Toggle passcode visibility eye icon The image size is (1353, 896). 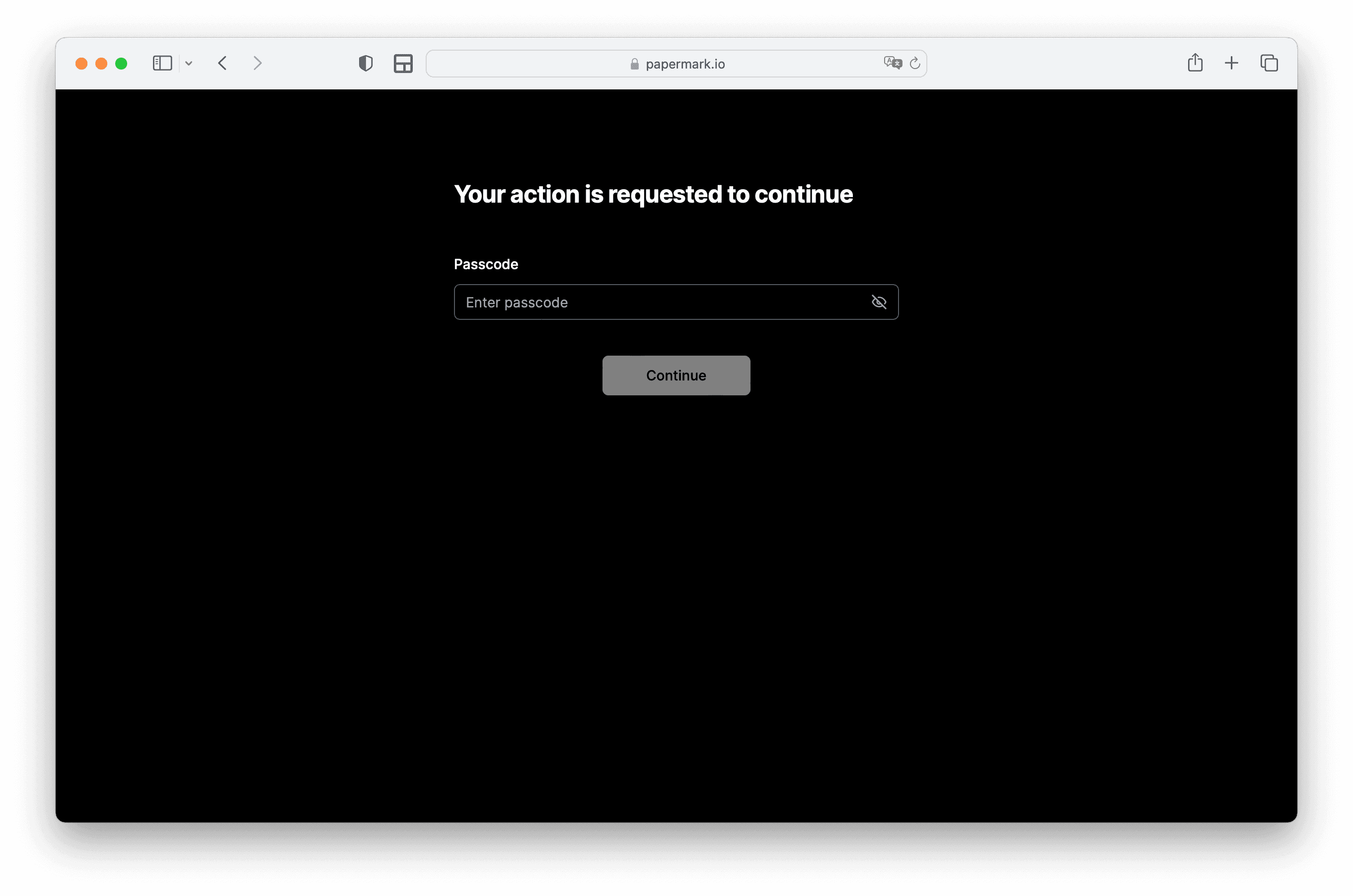879,301
